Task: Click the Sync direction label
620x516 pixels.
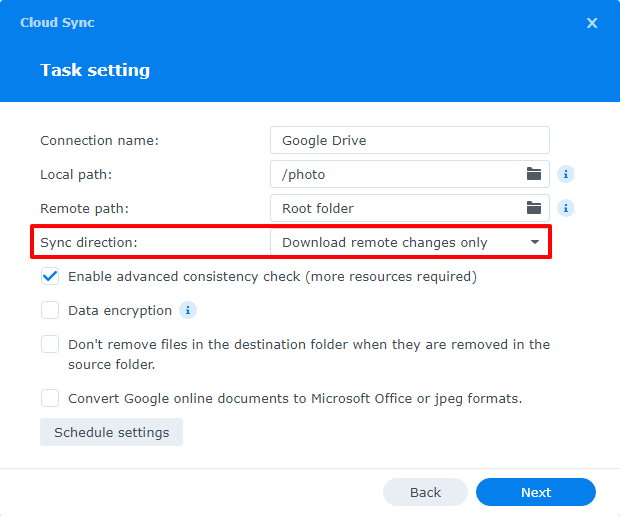Action: coord(89,242)
